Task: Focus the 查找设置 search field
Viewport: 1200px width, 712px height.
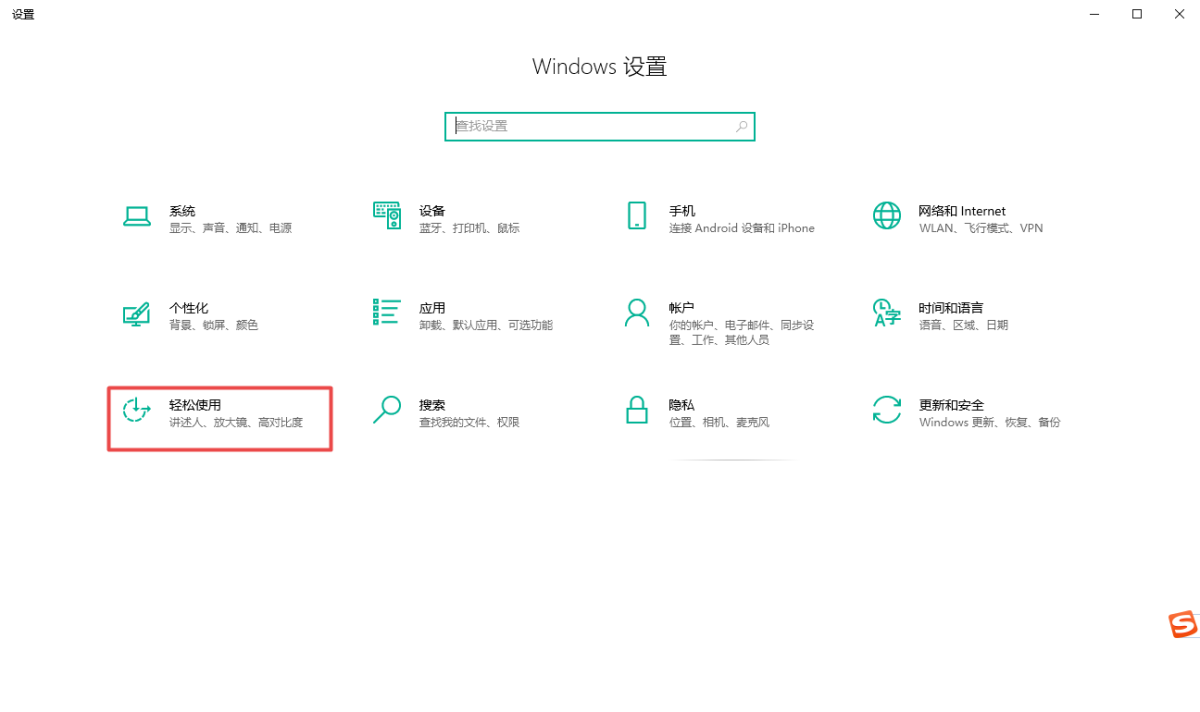Action: (599, 126)
